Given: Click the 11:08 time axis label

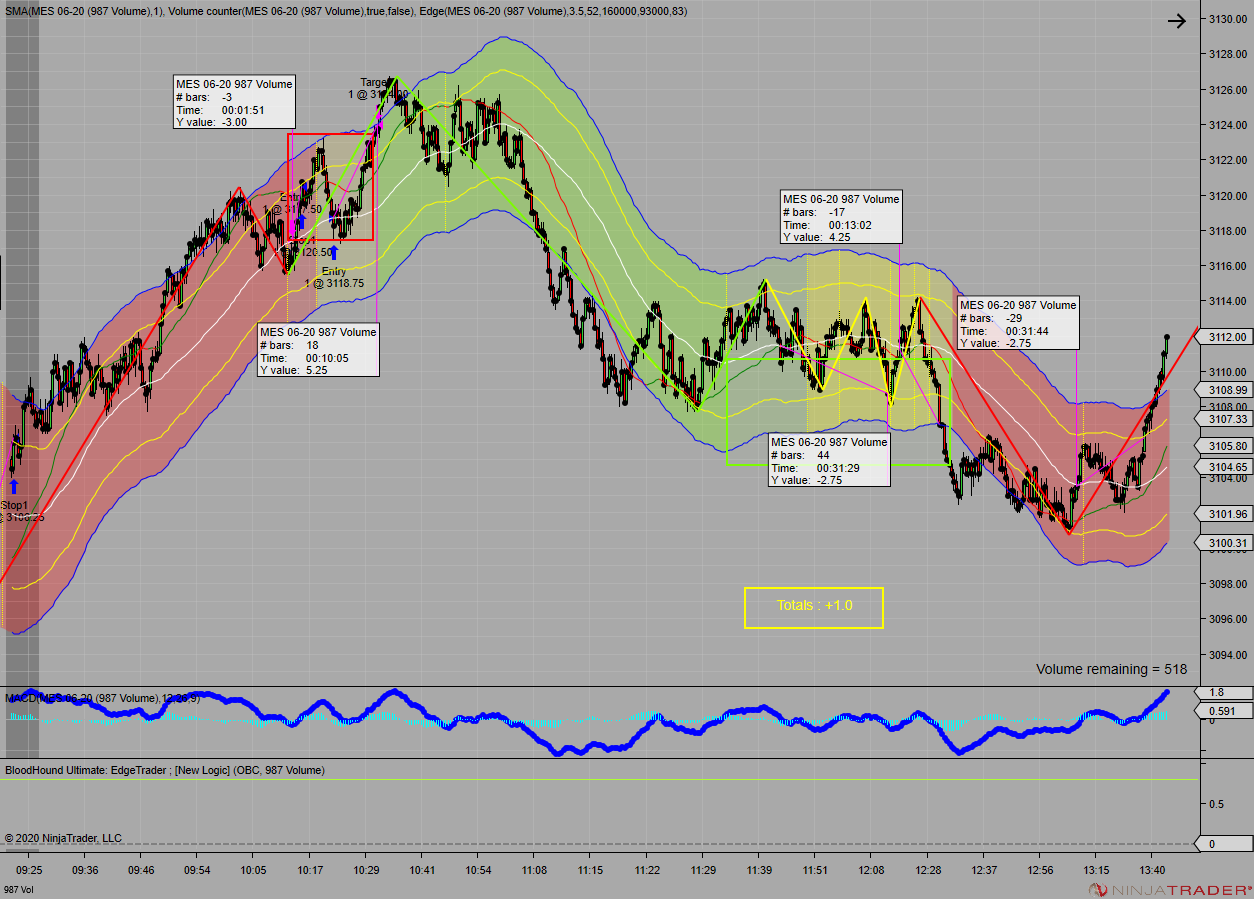Looking at the screenshot, I should tap(535, 870).
